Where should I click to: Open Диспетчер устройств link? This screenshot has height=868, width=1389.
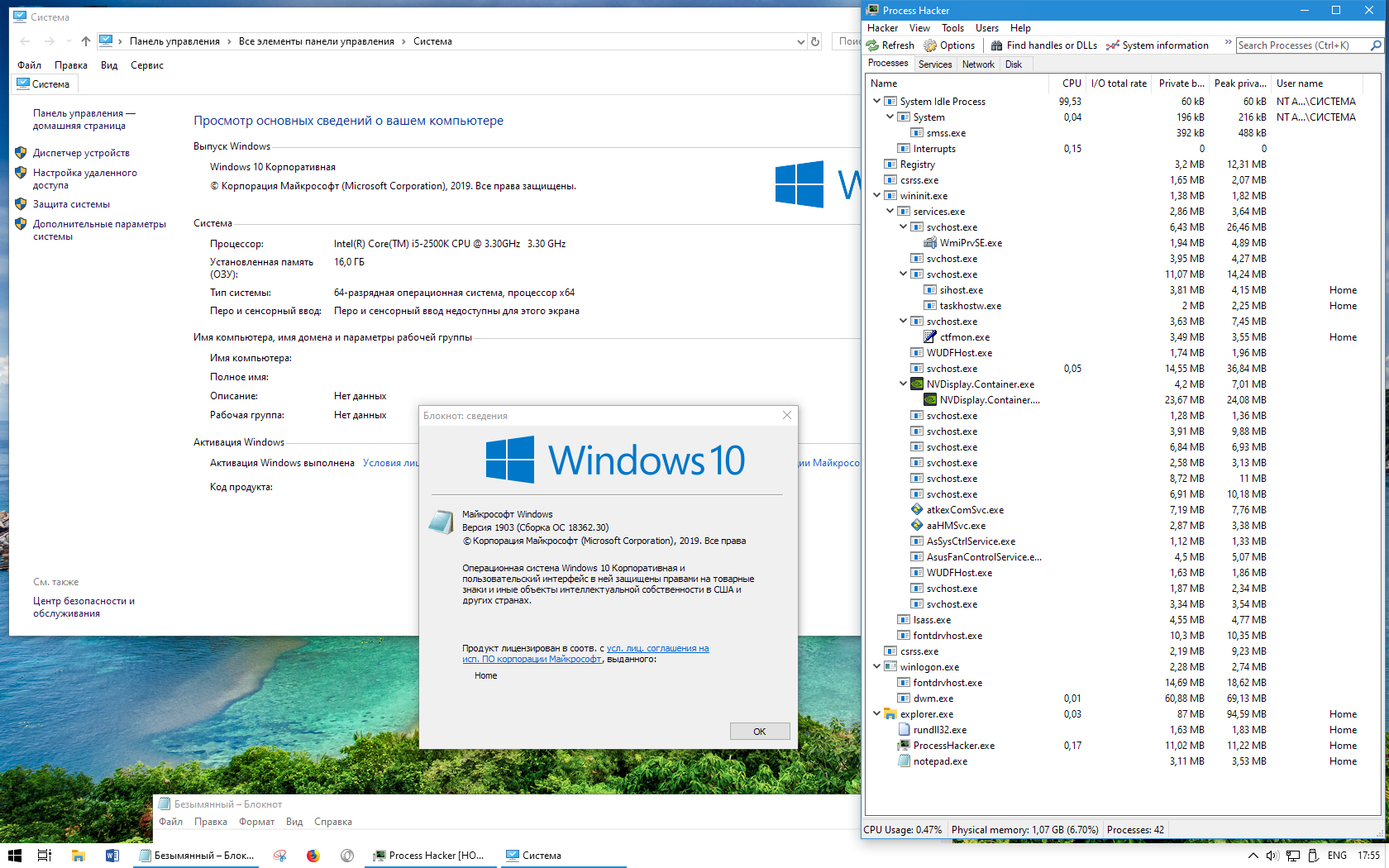coord(81,153)
